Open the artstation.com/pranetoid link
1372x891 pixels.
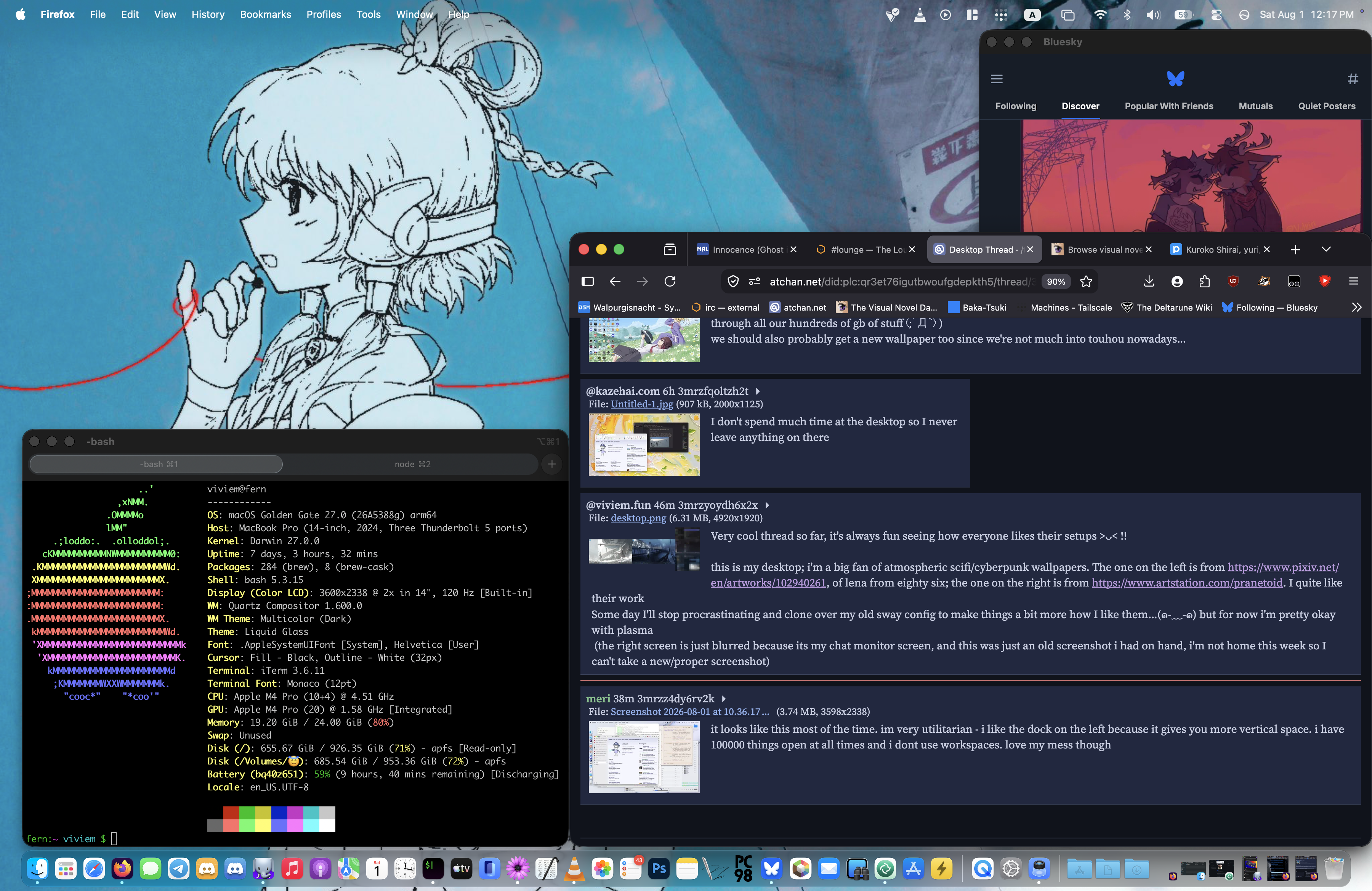point(1187,583)
